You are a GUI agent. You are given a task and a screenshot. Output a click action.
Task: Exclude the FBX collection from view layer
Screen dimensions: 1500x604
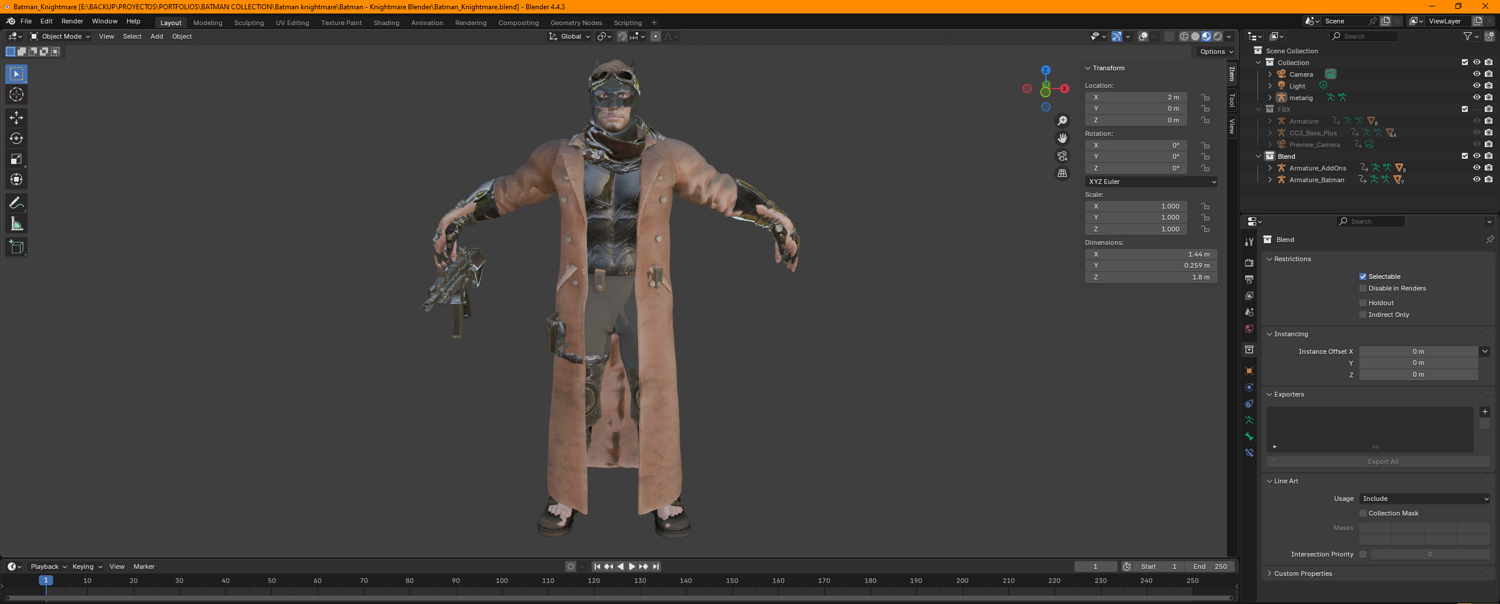pyautogui.click(x=1465, y=109)
